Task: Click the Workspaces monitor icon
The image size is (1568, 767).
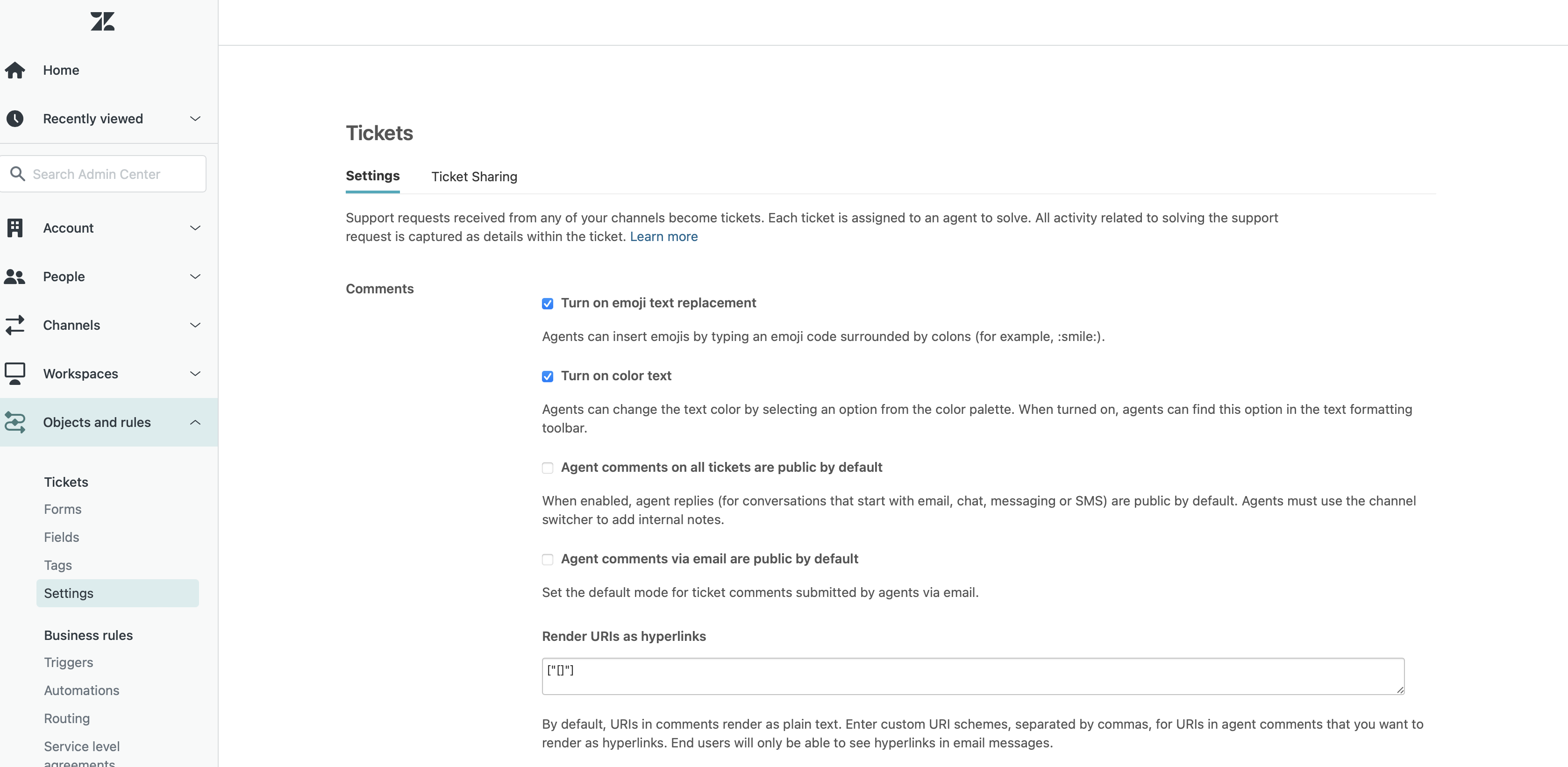Action: (x=15, y=374)
